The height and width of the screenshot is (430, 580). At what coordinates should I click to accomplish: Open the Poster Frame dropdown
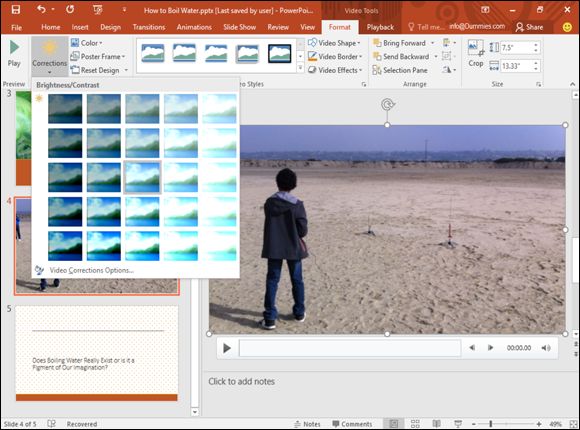tap(98, 57)
